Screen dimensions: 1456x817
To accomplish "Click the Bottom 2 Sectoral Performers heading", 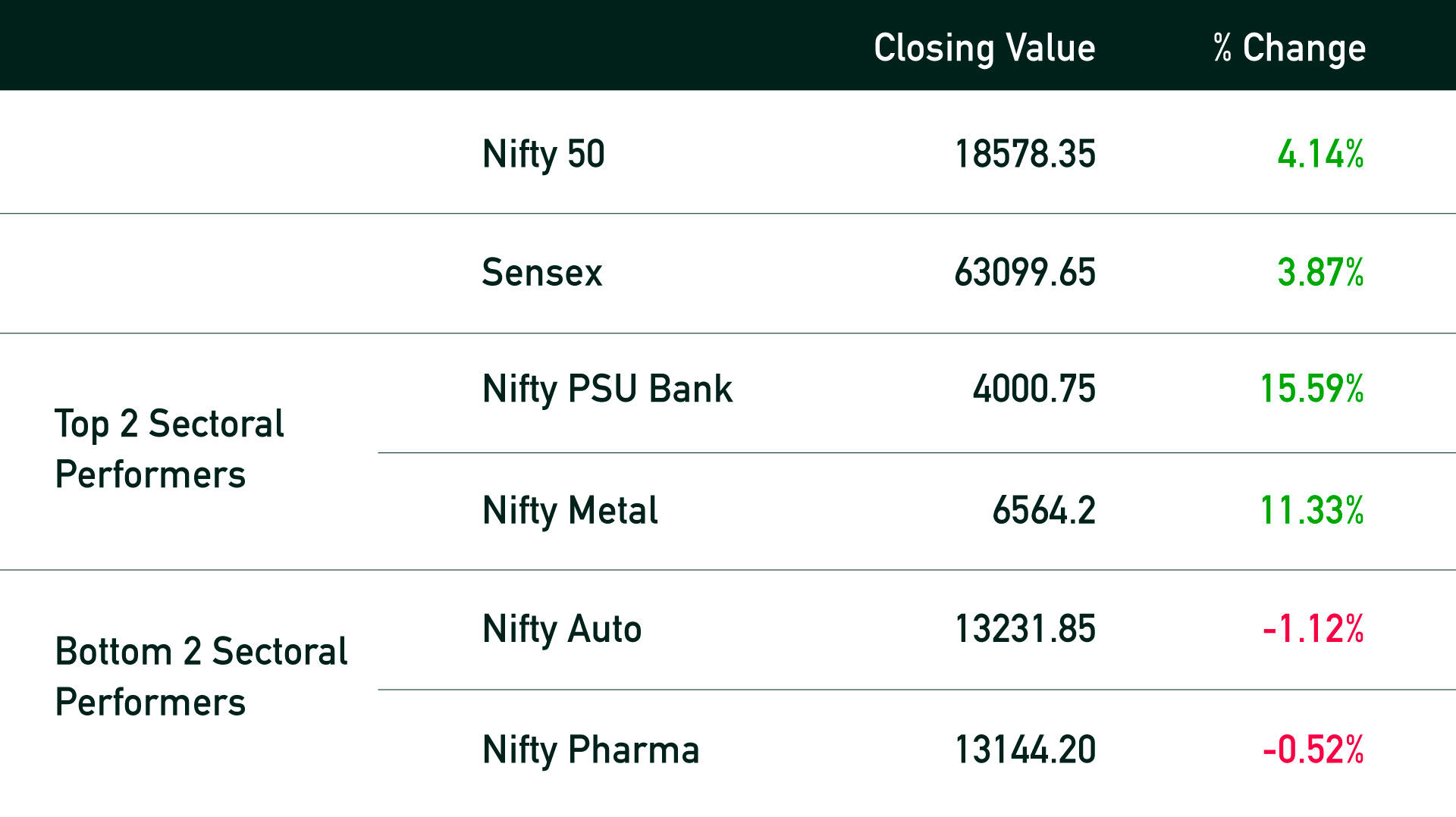I will [x=201, y=677].
